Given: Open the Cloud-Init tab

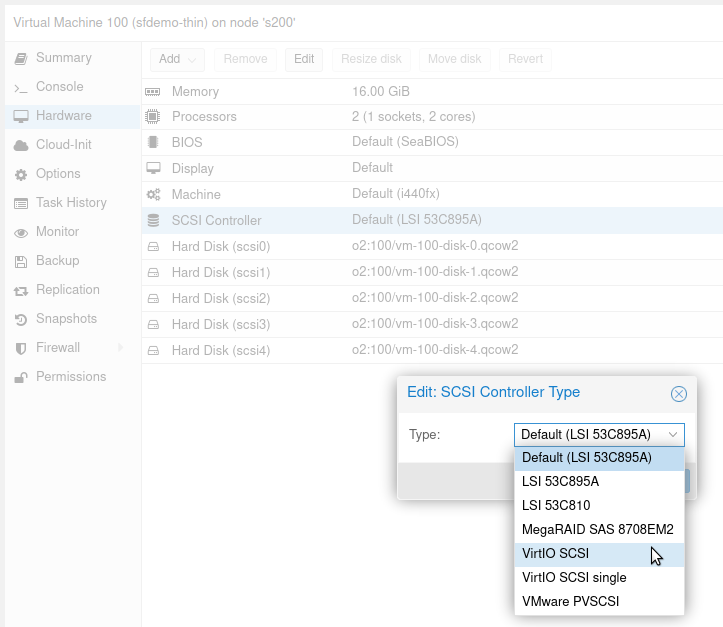Looking at the screenshot, I should click(x=72, y=145).
